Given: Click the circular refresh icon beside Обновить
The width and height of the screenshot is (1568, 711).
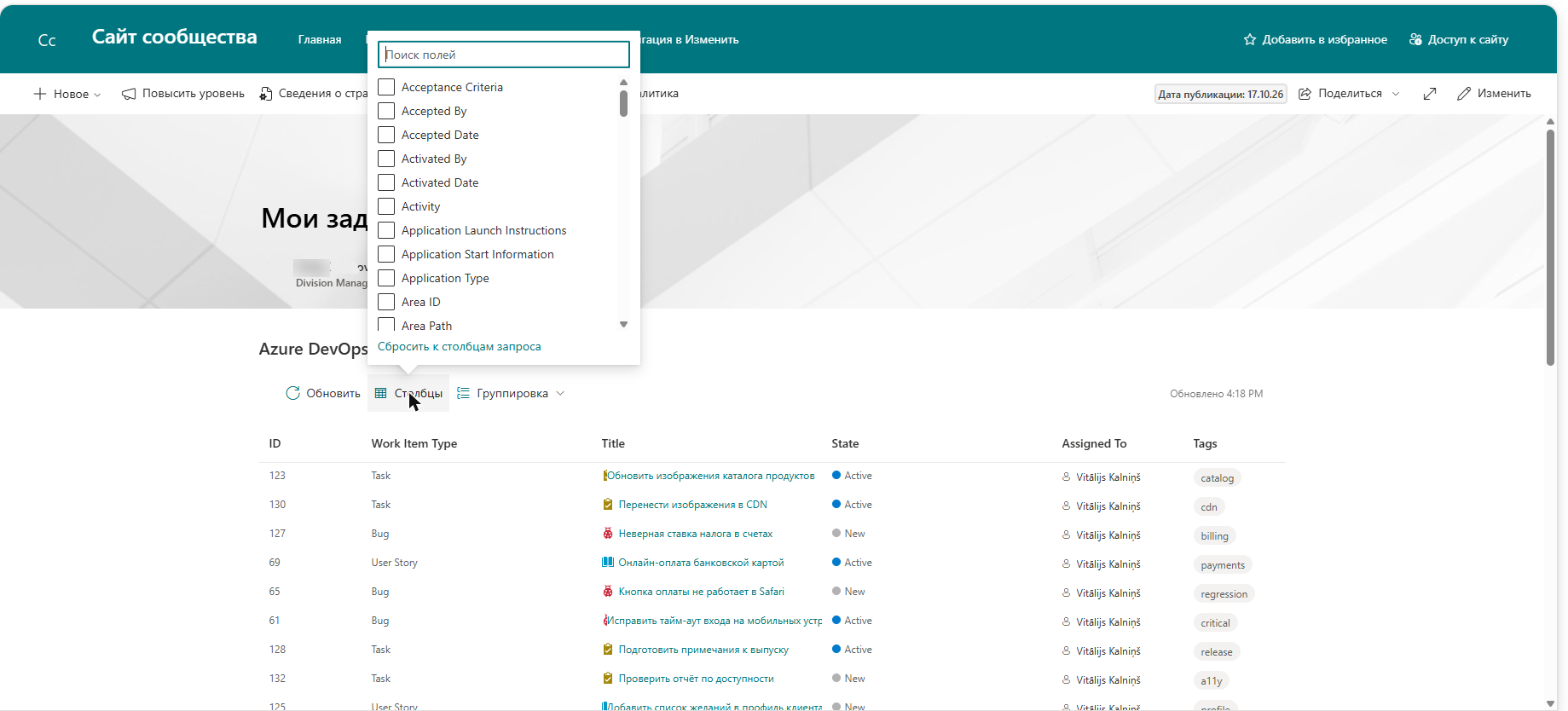Looking at the screenshot, I should [293, 393].
